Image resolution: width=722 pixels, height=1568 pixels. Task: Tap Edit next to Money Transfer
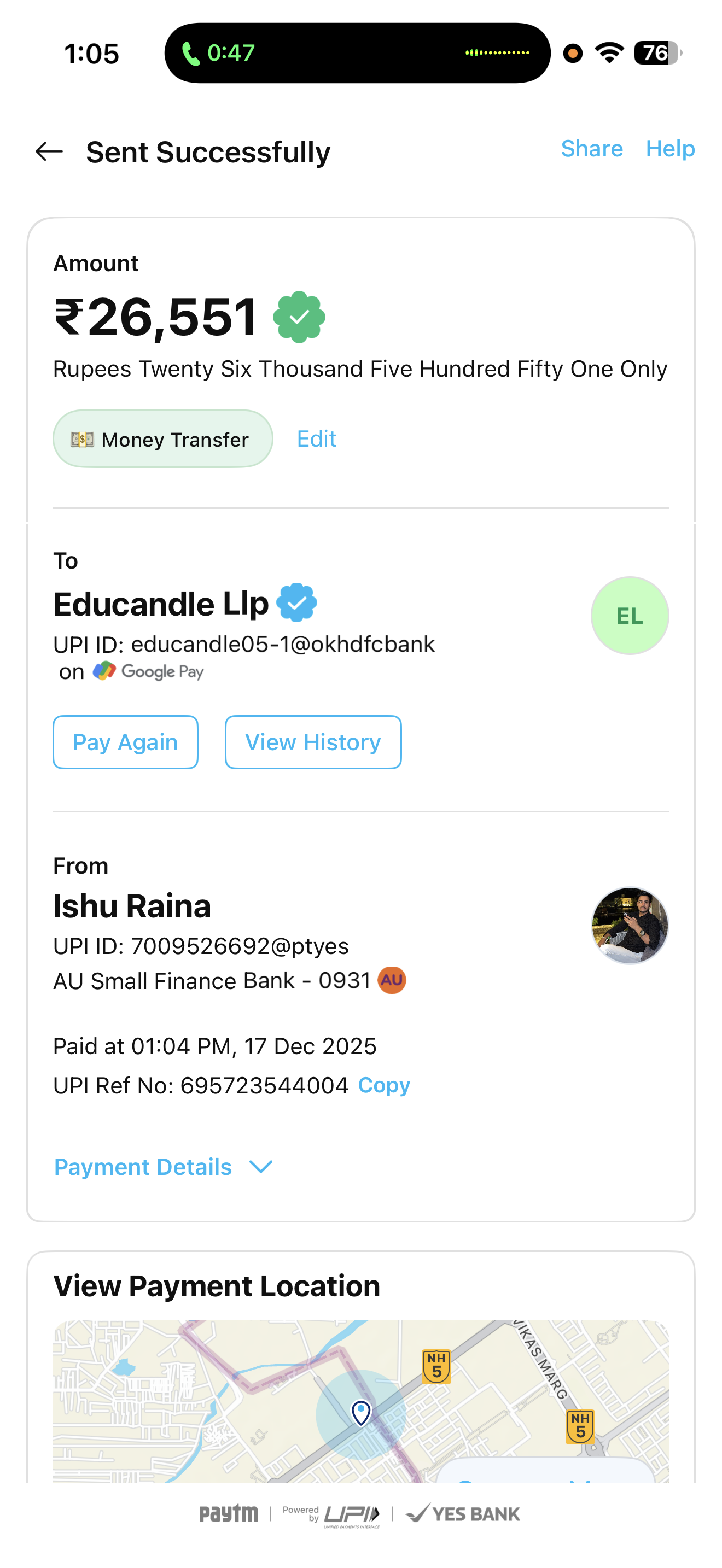(316, 439)
